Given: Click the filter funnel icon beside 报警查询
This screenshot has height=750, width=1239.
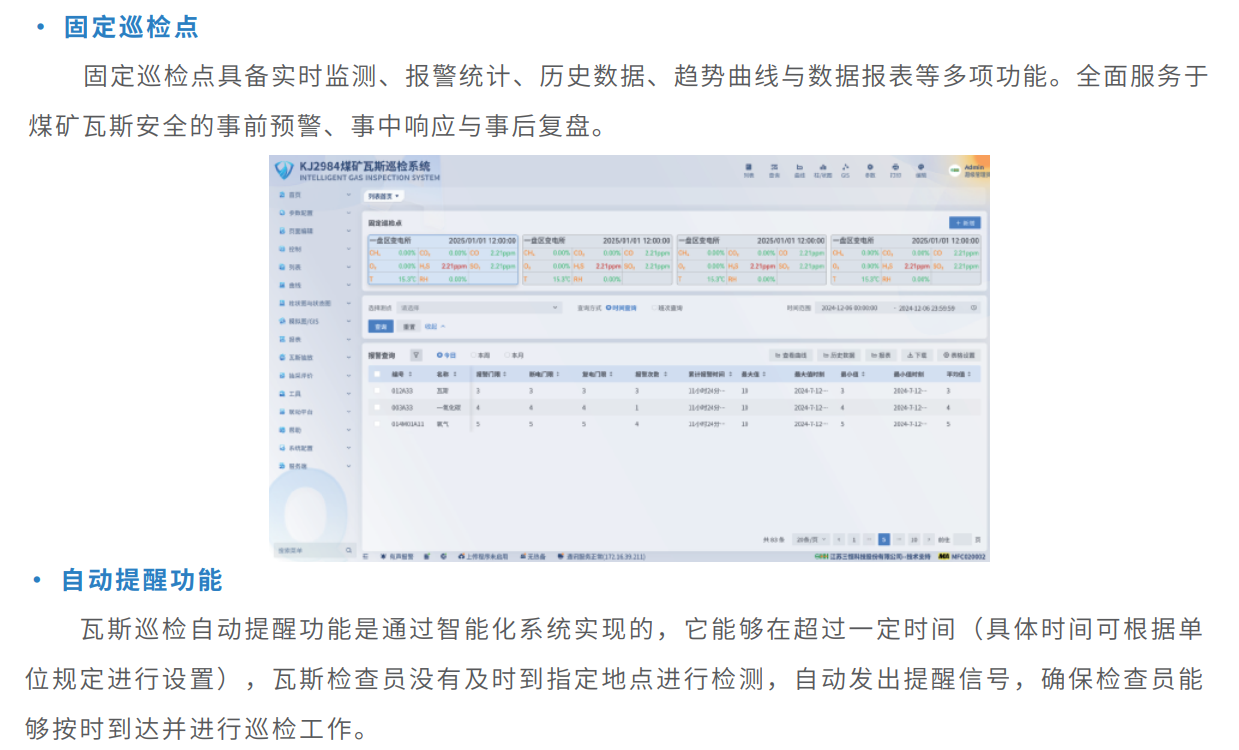Looking at the screenshot, I should 416,355.
